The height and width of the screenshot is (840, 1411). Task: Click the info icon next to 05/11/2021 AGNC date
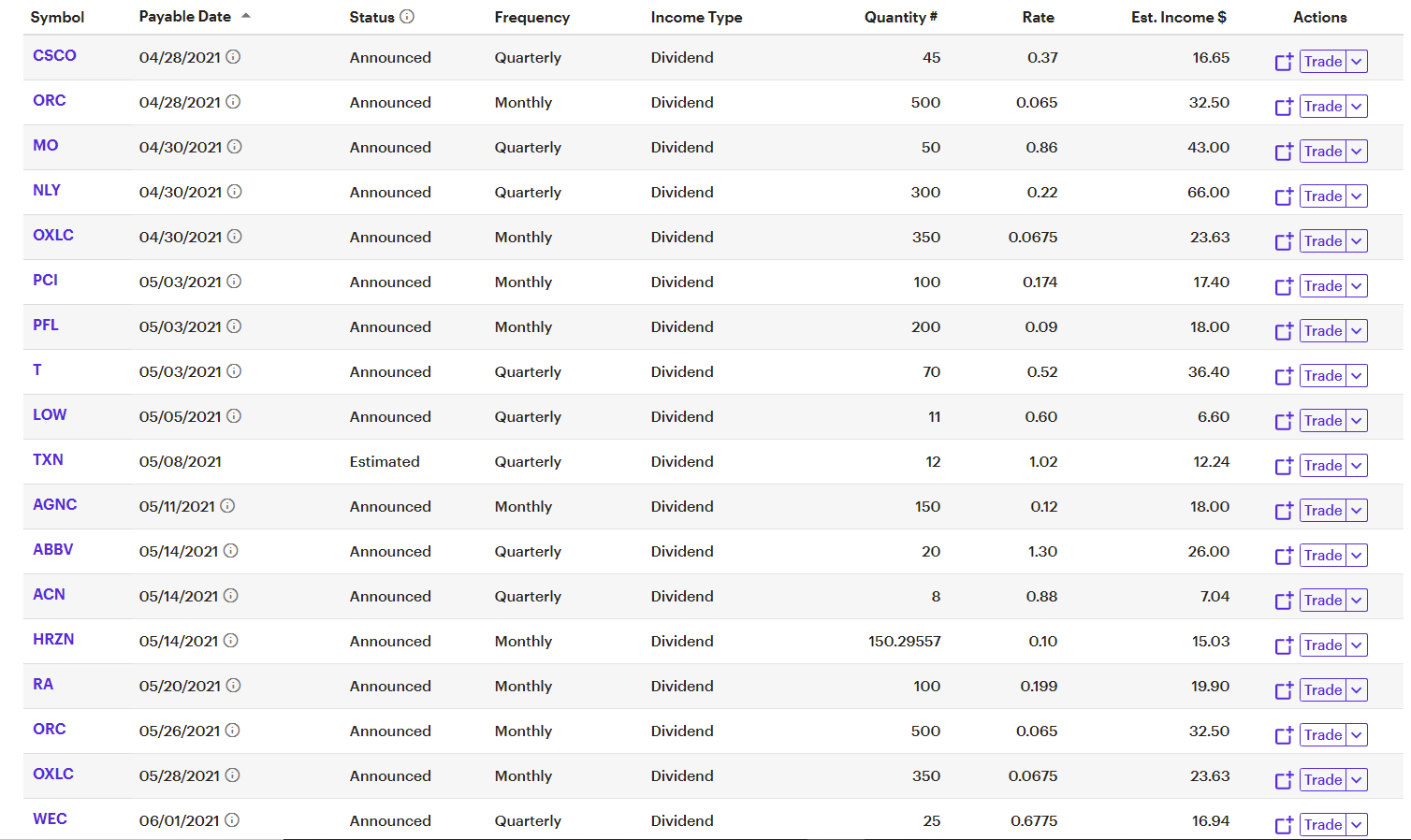[x=227, y=506]
